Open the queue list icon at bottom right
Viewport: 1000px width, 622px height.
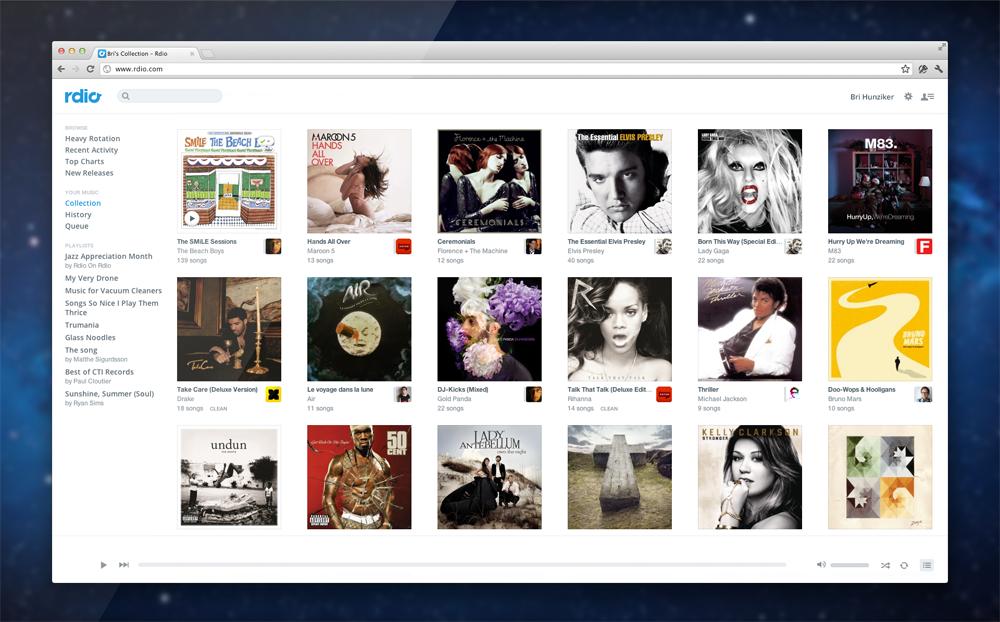(927, 565)
